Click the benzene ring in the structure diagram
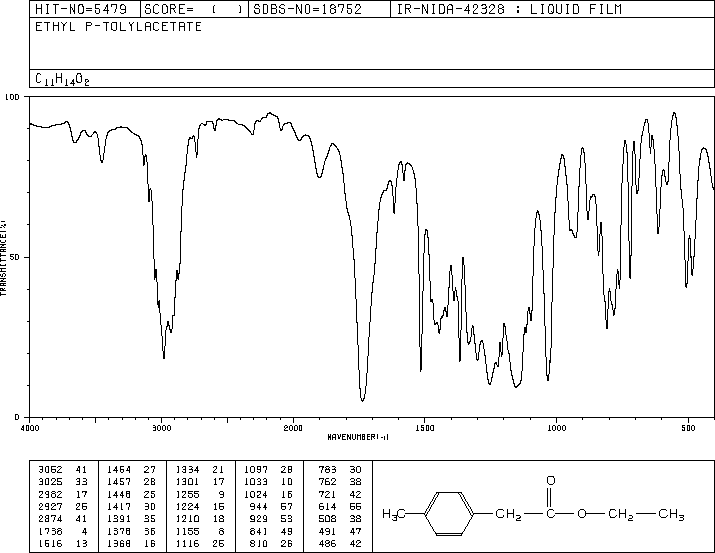The image size is (715, 553). [x=449, y=514]
